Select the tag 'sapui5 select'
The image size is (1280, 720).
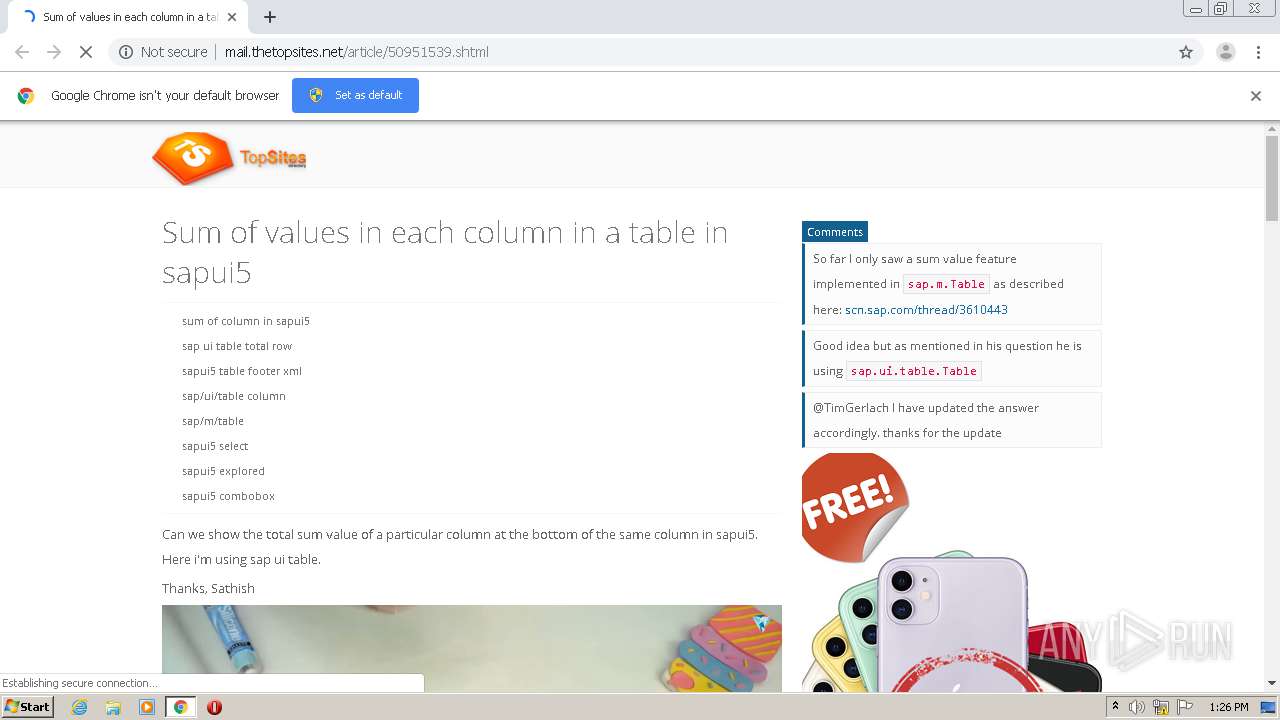pyautogui.click(x=215, y=446)
